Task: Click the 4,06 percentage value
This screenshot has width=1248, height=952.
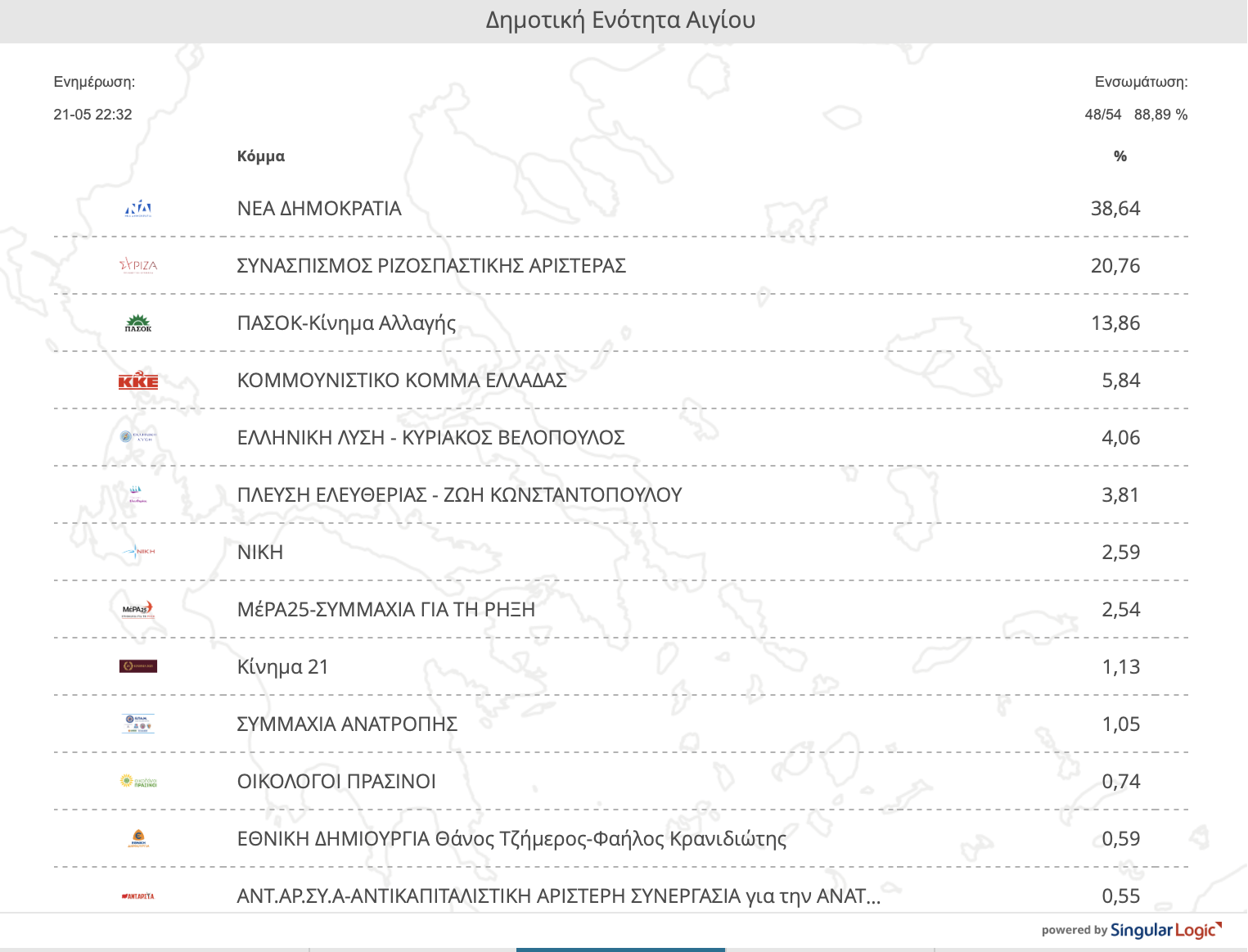Action: [1121, 438]
